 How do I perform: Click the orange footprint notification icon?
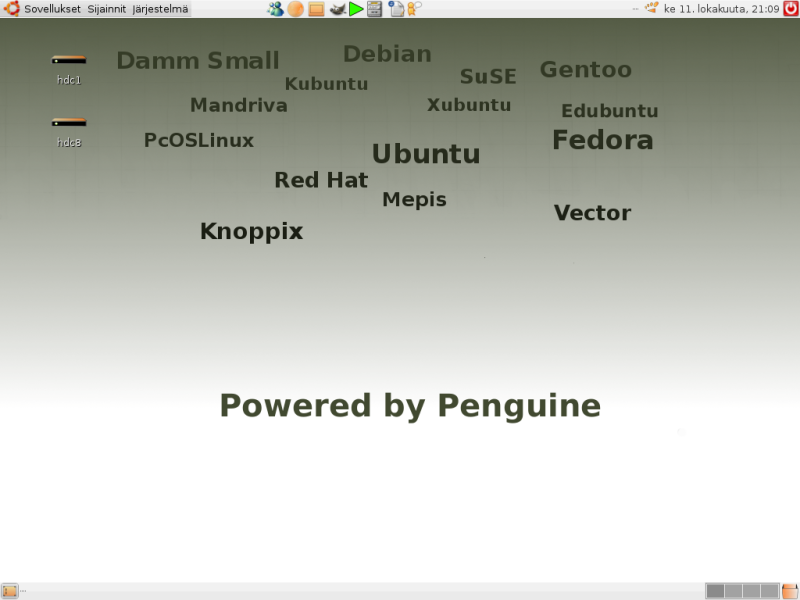point(652,8)
